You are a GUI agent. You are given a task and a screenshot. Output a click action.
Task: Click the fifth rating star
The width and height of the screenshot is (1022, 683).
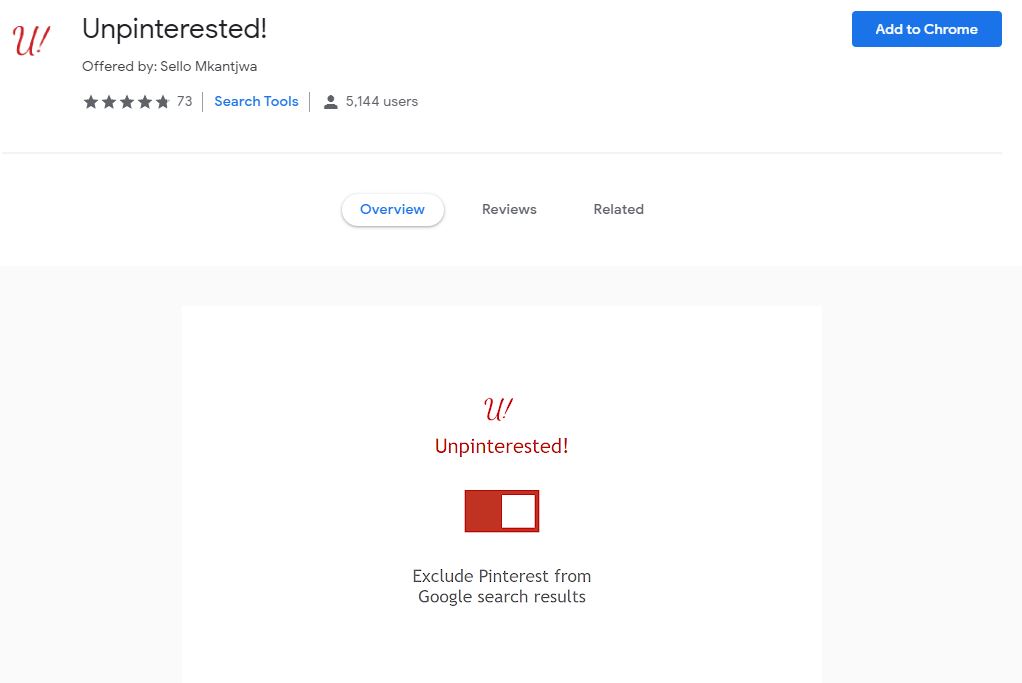pos(162,101)
